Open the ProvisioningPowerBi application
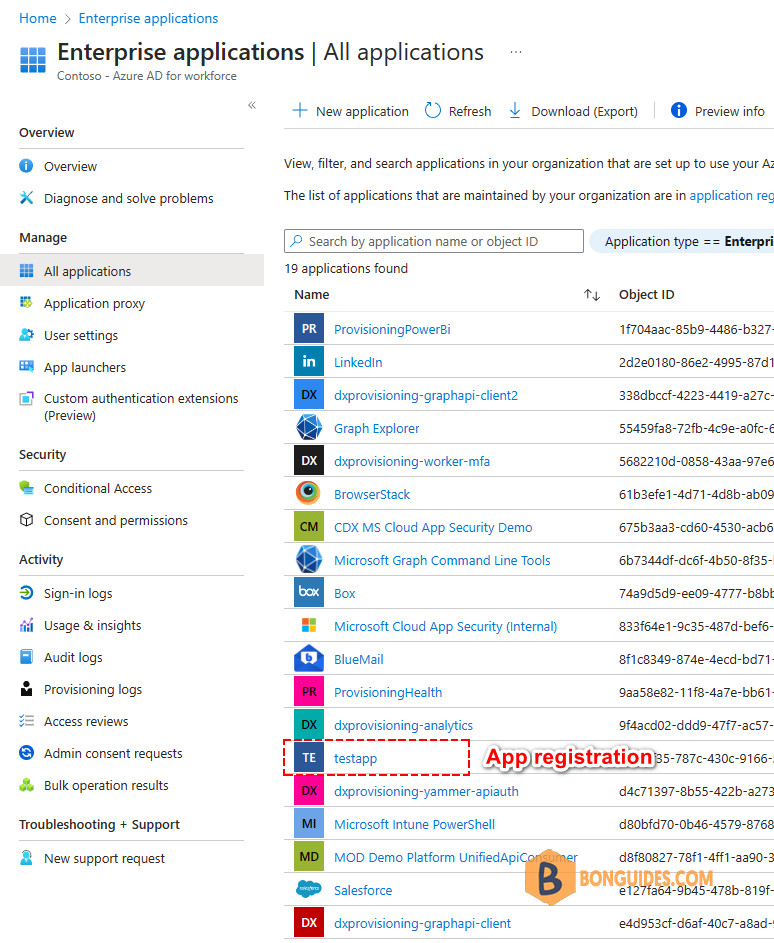 (x=392, y=329)
